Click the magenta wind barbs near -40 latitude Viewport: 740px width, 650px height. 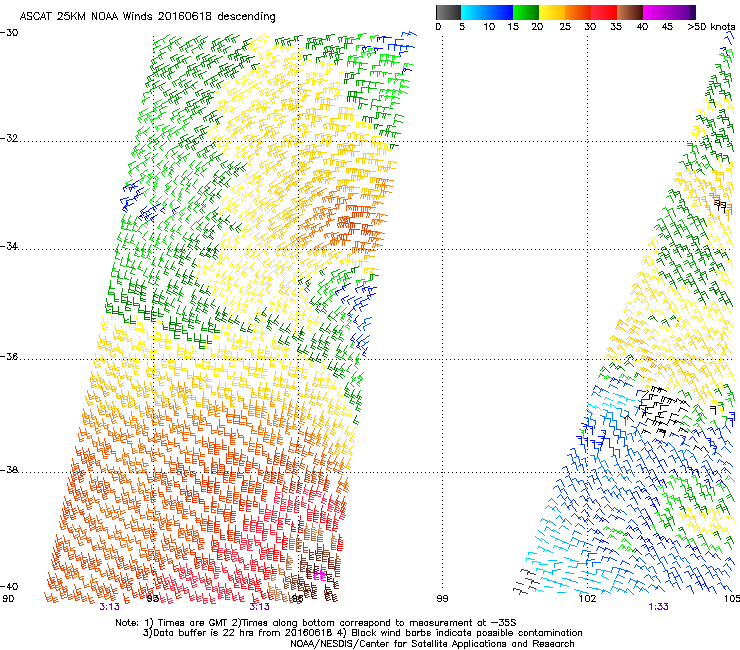320,573
